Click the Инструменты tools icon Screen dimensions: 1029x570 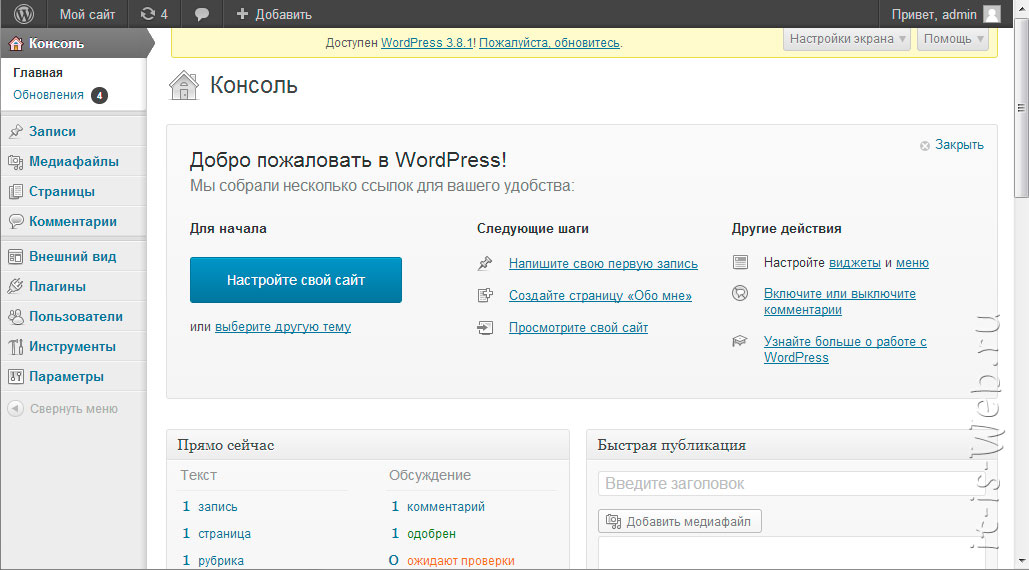pos(16,346)
